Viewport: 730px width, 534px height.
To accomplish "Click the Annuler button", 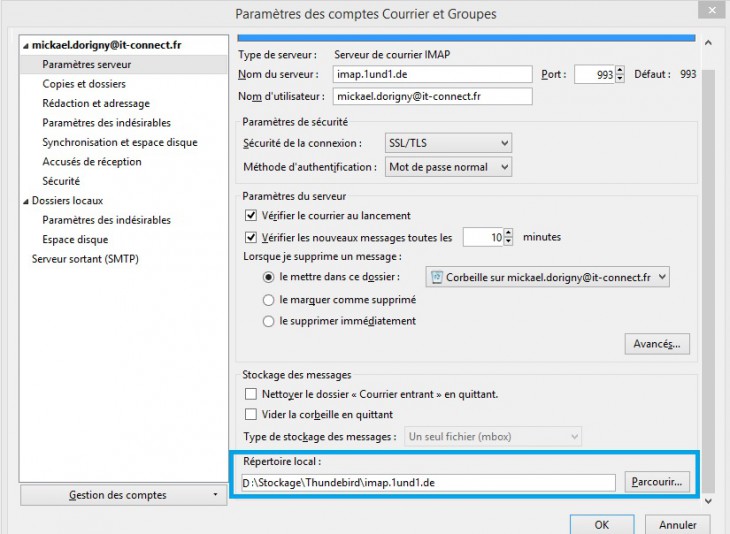I will point(677,525).
